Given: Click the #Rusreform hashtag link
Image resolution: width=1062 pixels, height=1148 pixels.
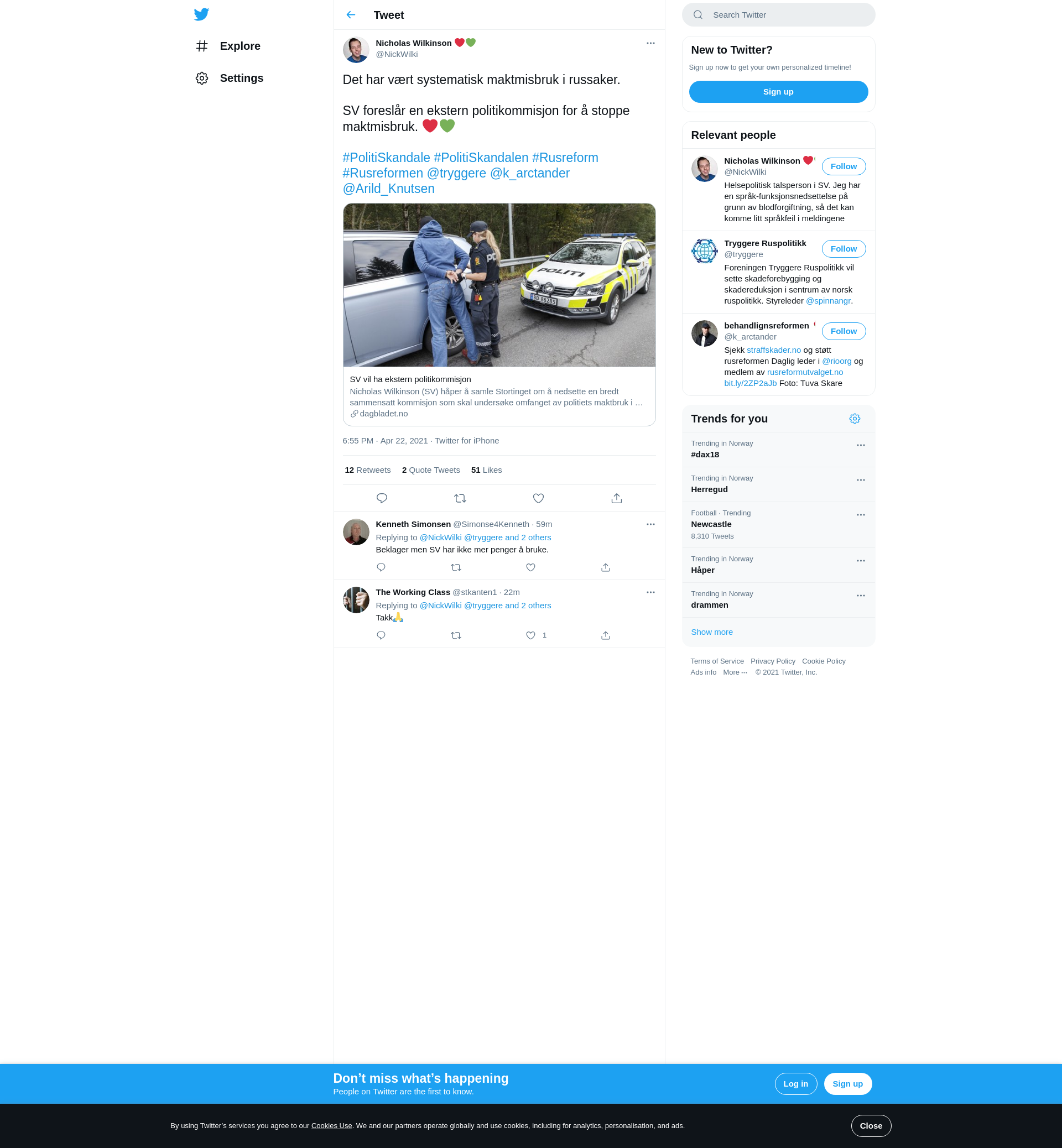Looking at the screenshot, I should [x=564, y=158].
